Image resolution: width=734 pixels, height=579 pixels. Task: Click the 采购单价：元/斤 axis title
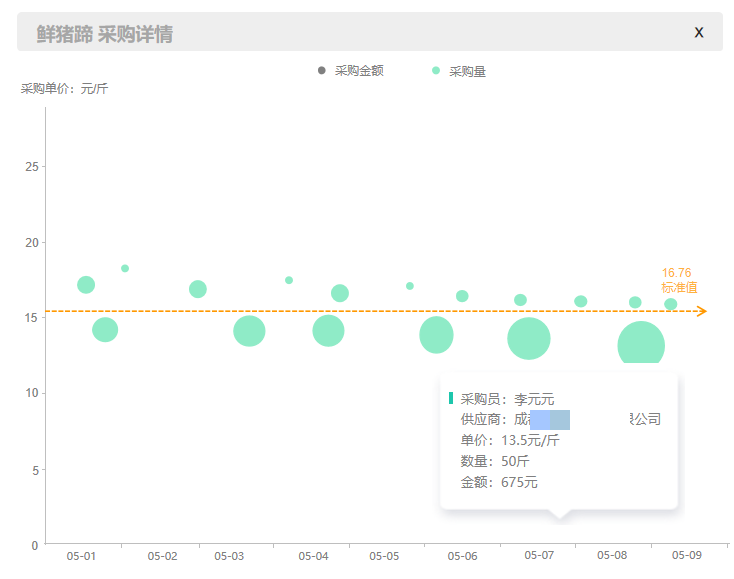[64, 88]
